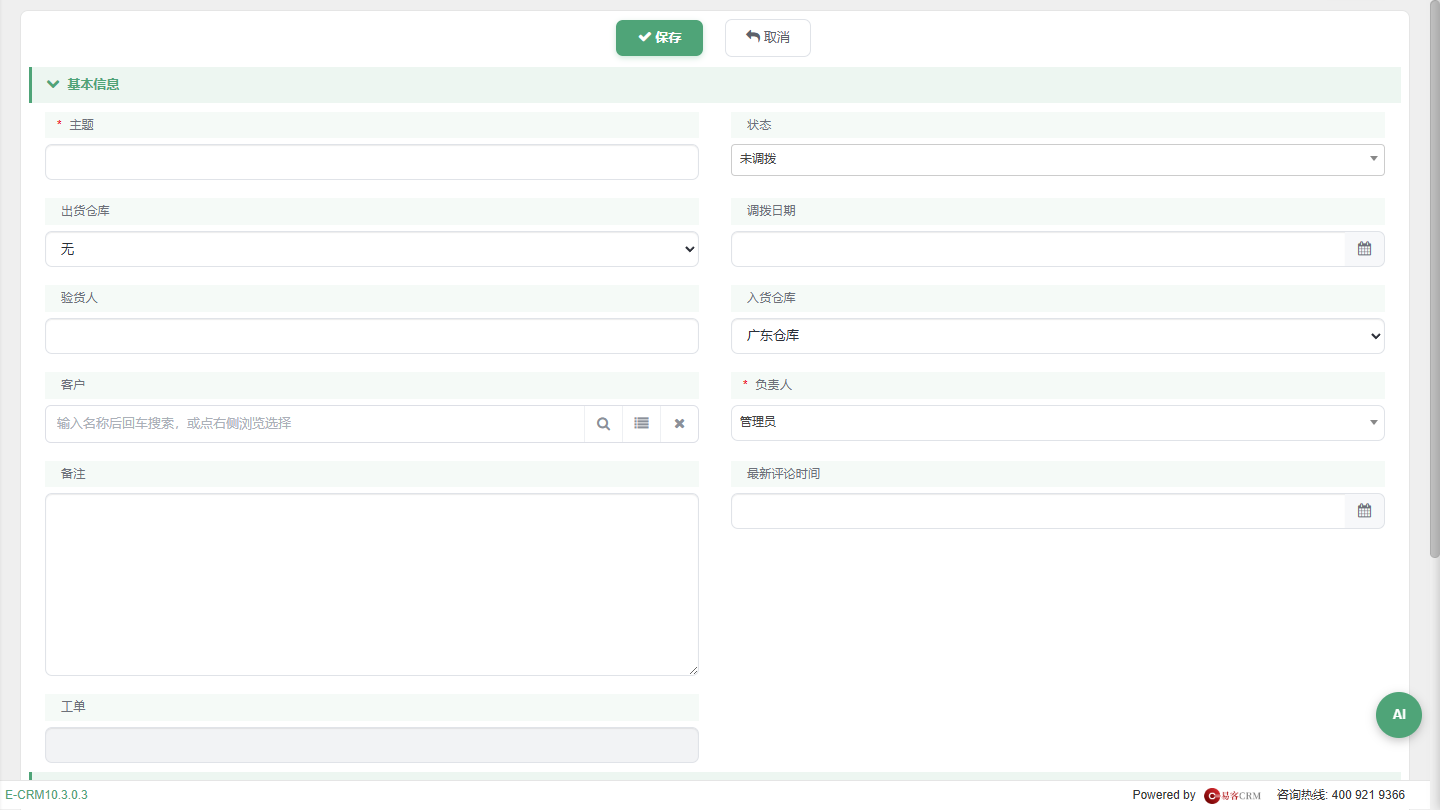
Task: Click the 客户 search input box
Action: click(315, 424)
